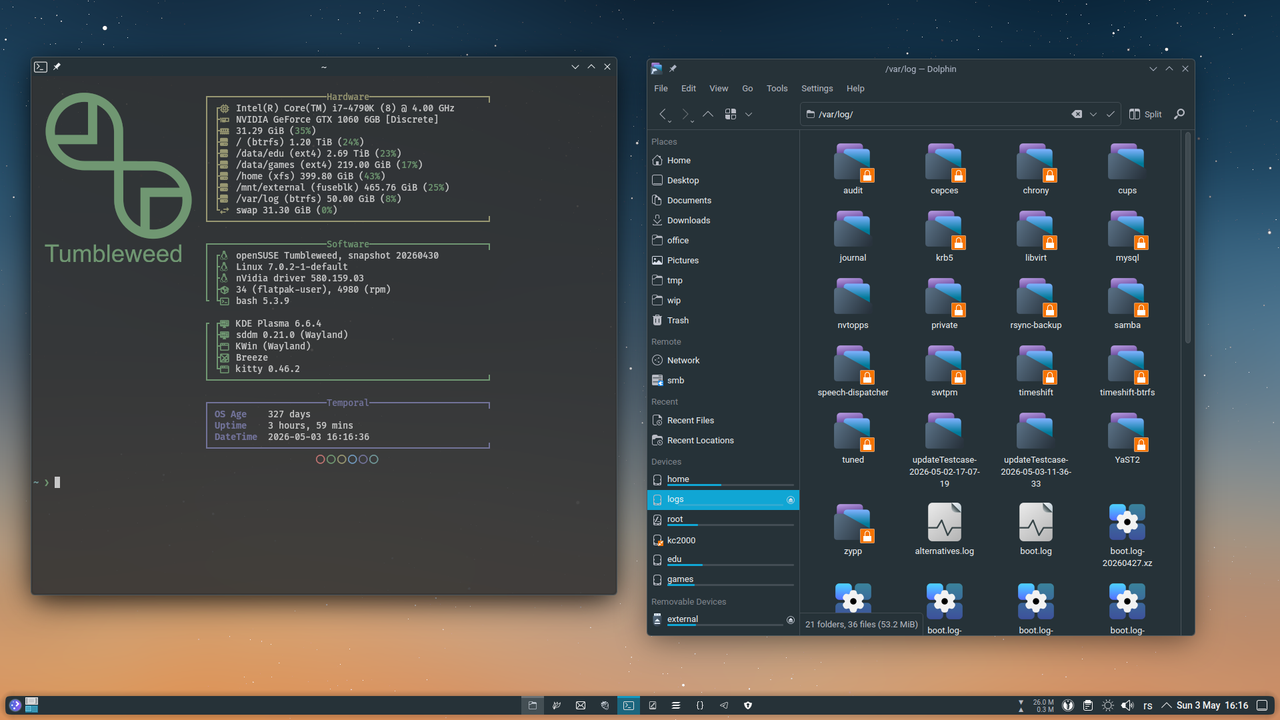Viewport: 1280px width, 720px height.
Task: Go up to the parent folder in Dolphin
Action: [x=708, y=114]
